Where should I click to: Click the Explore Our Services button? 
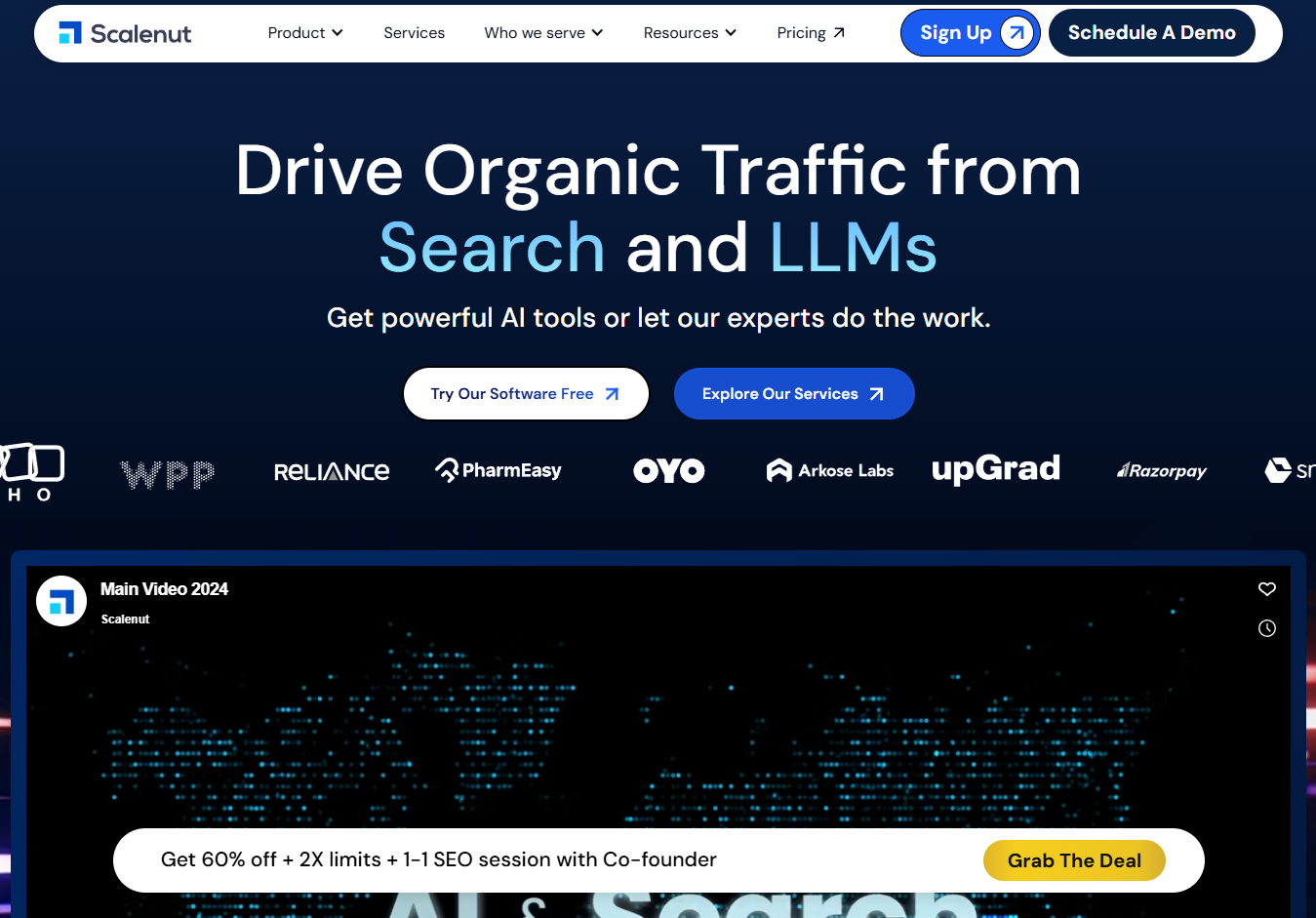pyautogui.click(x=794, y=394)
